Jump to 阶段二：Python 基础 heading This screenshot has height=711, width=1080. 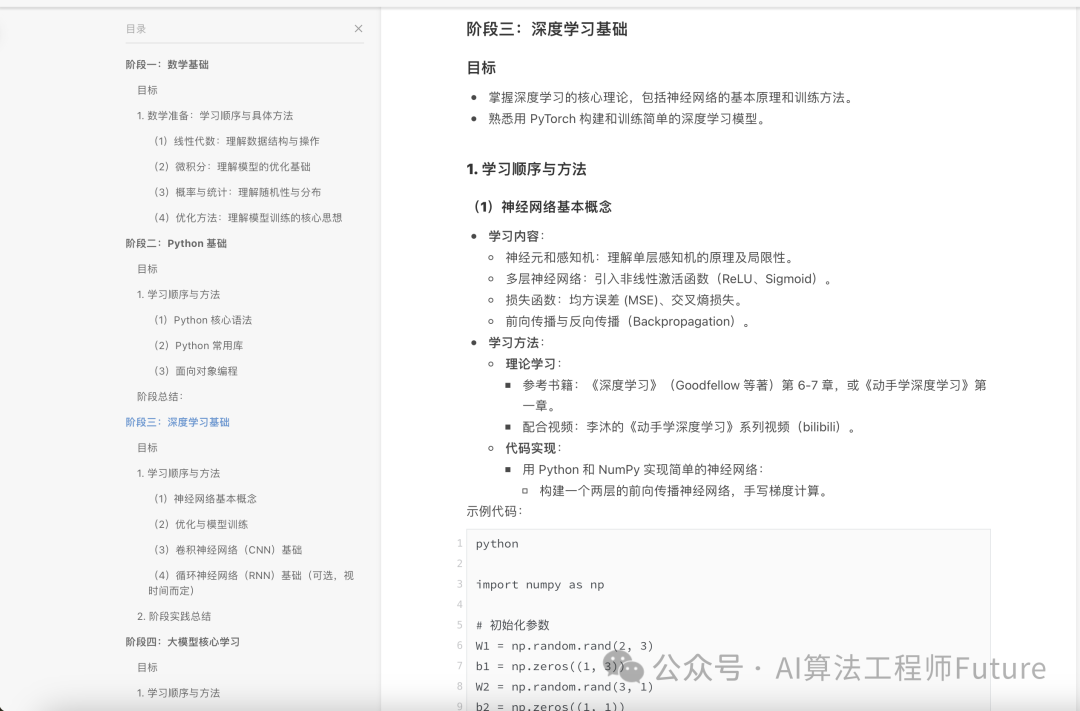tap(176, 243)
